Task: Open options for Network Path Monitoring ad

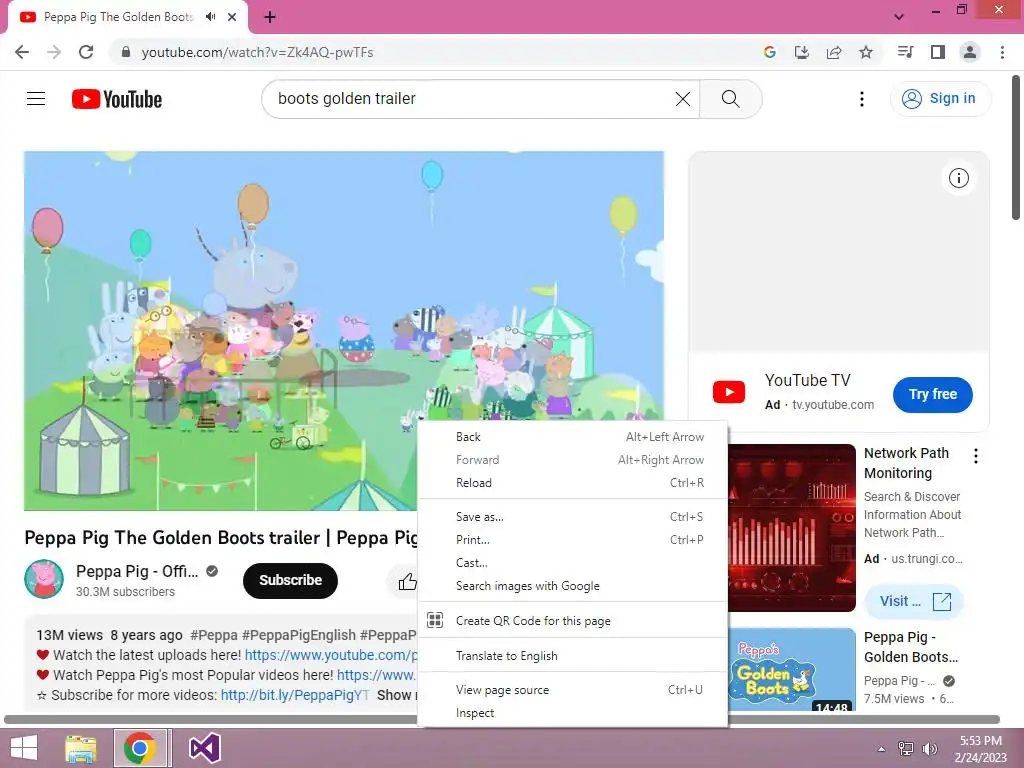Action: (976, 456)
